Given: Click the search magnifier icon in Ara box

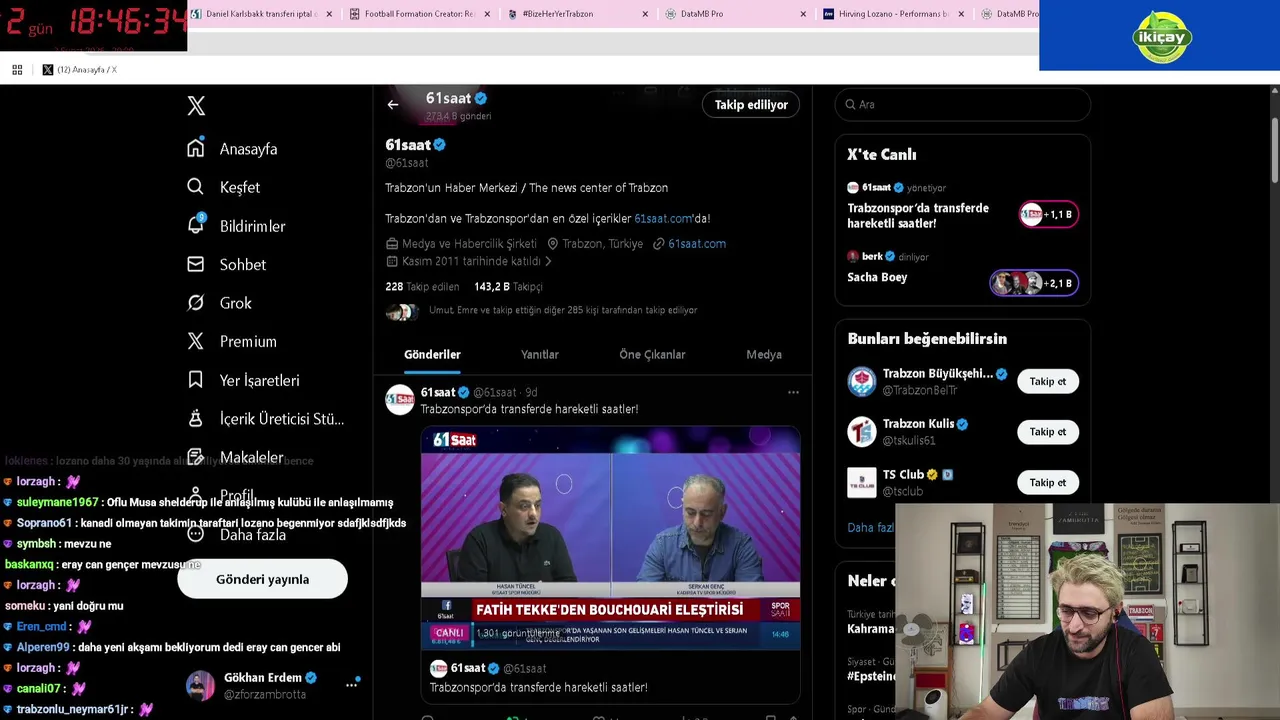Looking at the screenshot, I should [850, 104].
